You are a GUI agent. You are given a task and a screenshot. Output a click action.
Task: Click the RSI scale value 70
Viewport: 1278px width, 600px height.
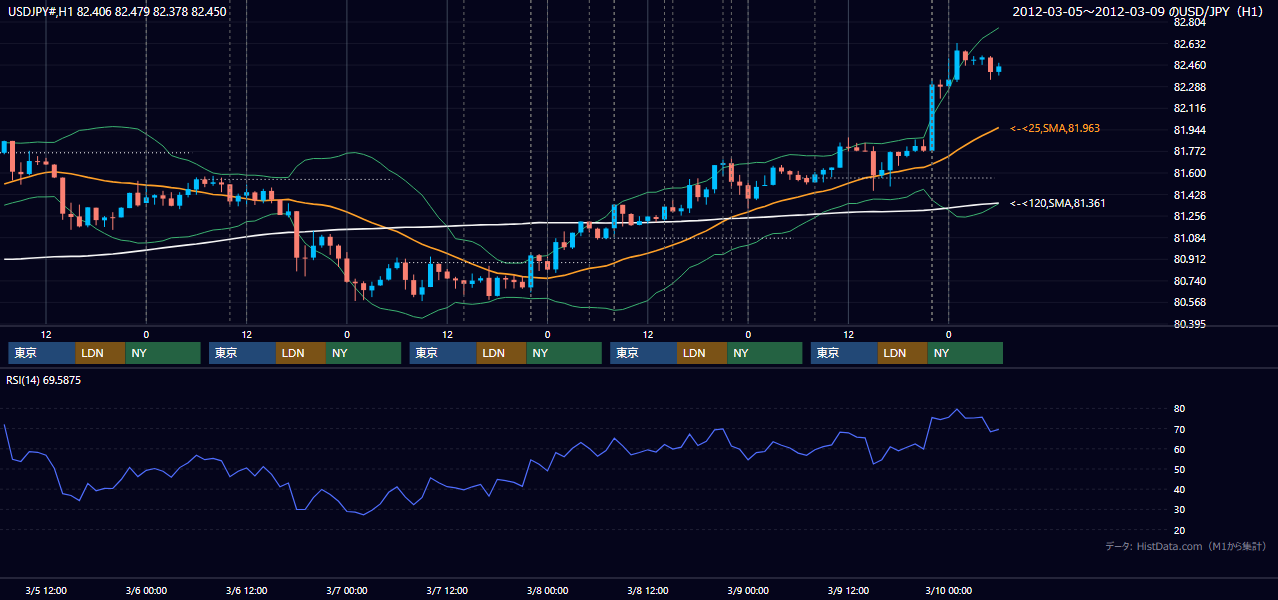[1179, 429]
